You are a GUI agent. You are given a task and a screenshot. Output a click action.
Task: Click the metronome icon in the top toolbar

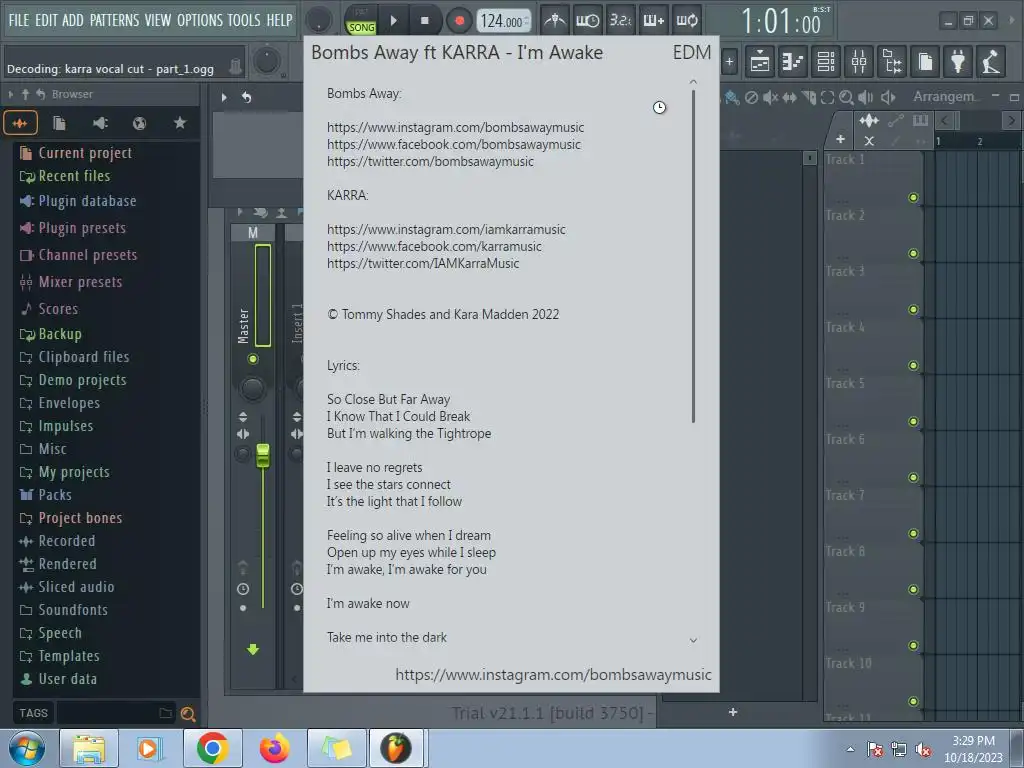click(555, 20)
